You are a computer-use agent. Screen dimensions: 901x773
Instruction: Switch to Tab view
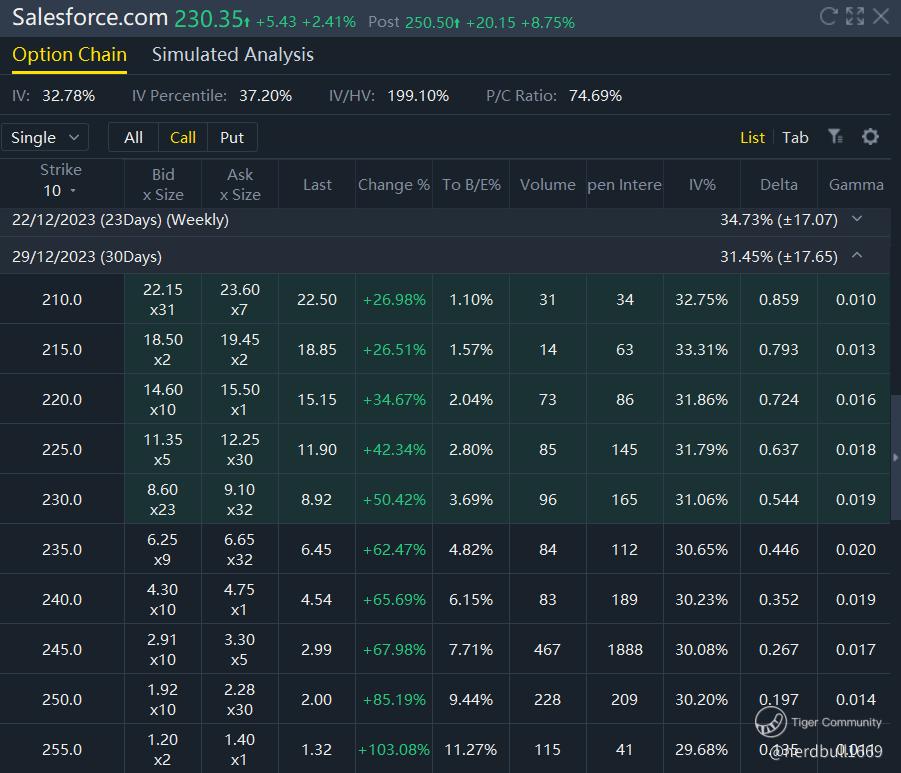795,138
